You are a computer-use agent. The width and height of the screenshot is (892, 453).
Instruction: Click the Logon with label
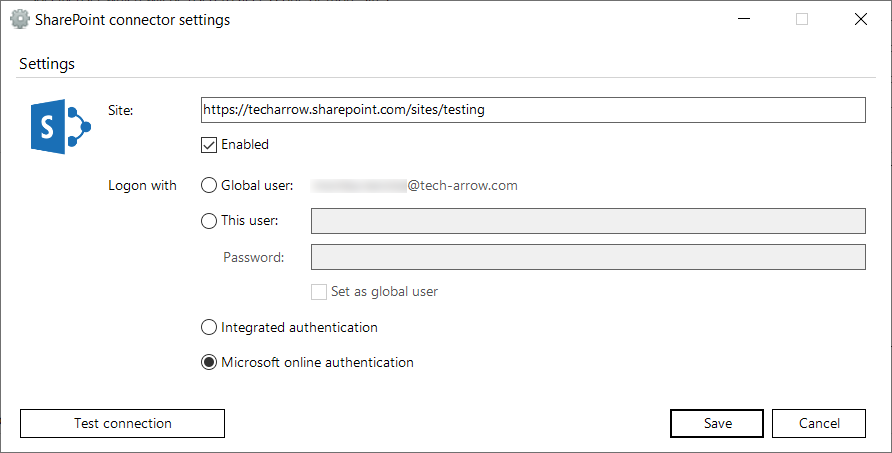[x=142, y=185]
